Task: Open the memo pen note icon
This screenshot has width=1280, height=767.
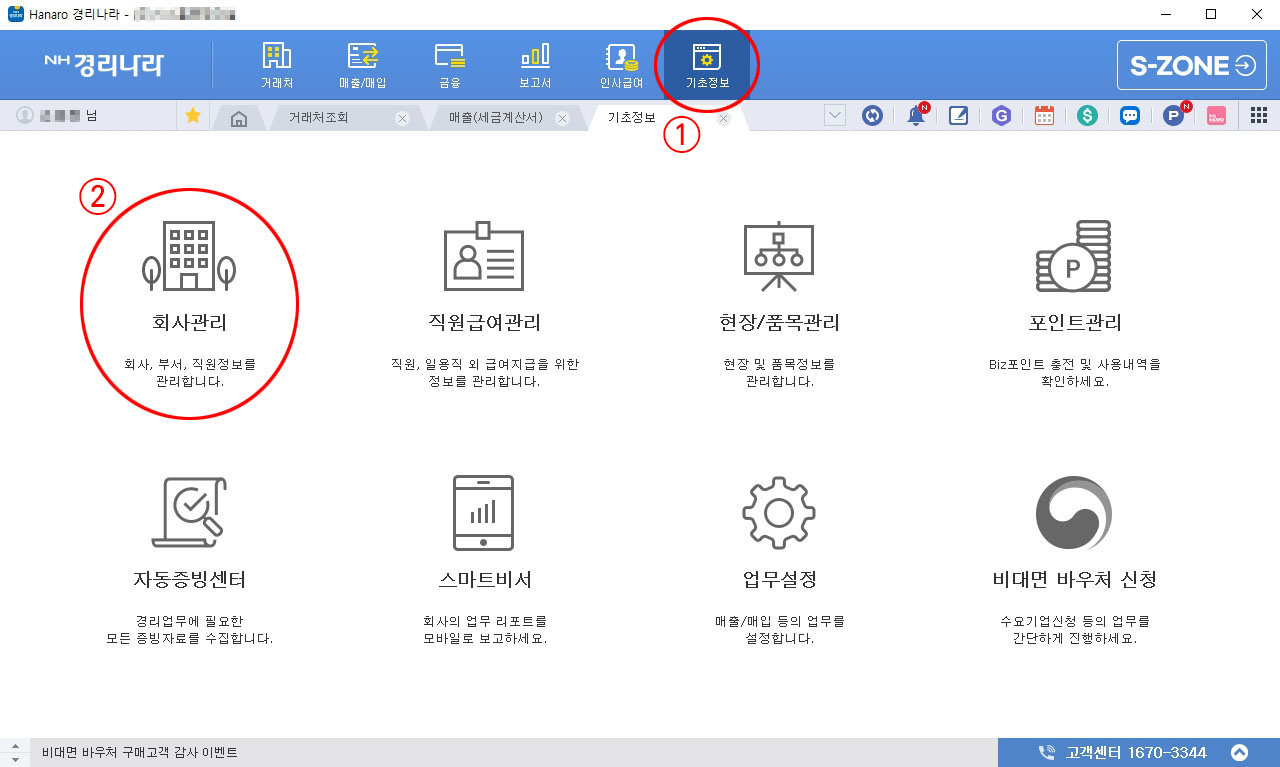Action: tap(958, 116)
